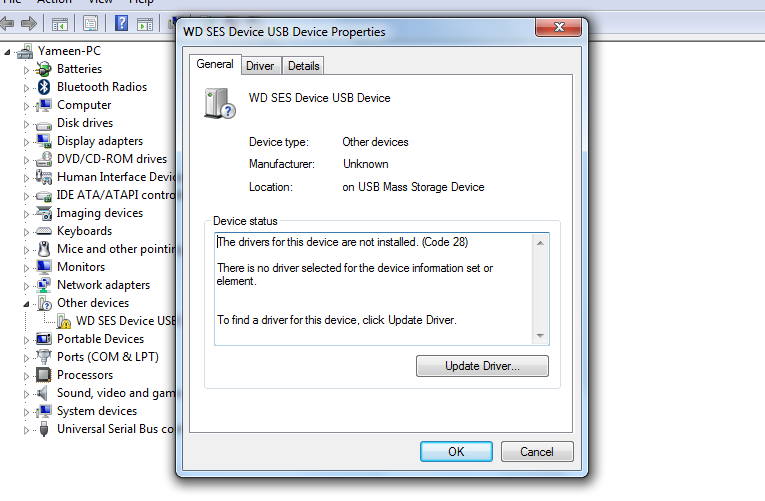
Task: Select the Computer tree label
Action: (84, 105)
